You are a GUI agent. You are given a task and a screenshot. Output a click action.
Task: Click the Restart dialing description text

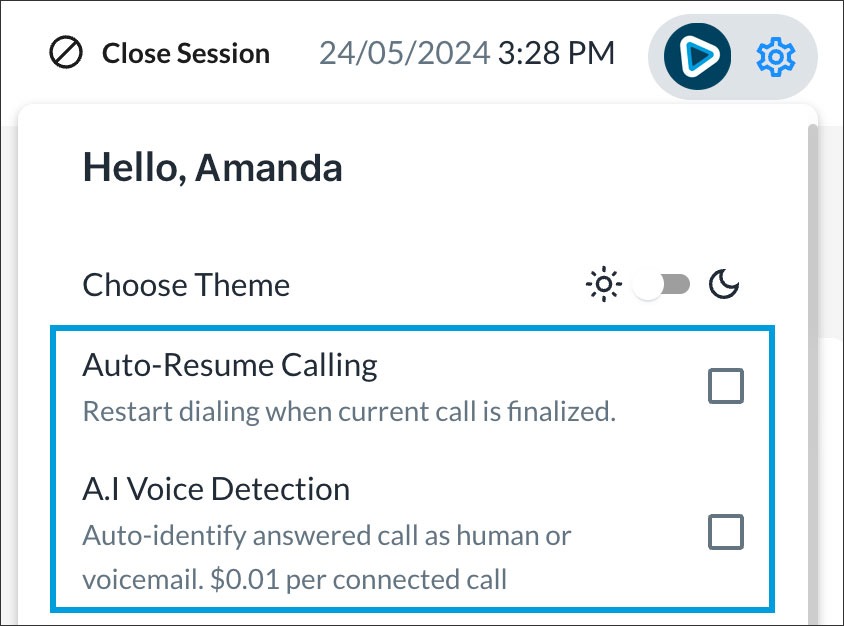349,411
